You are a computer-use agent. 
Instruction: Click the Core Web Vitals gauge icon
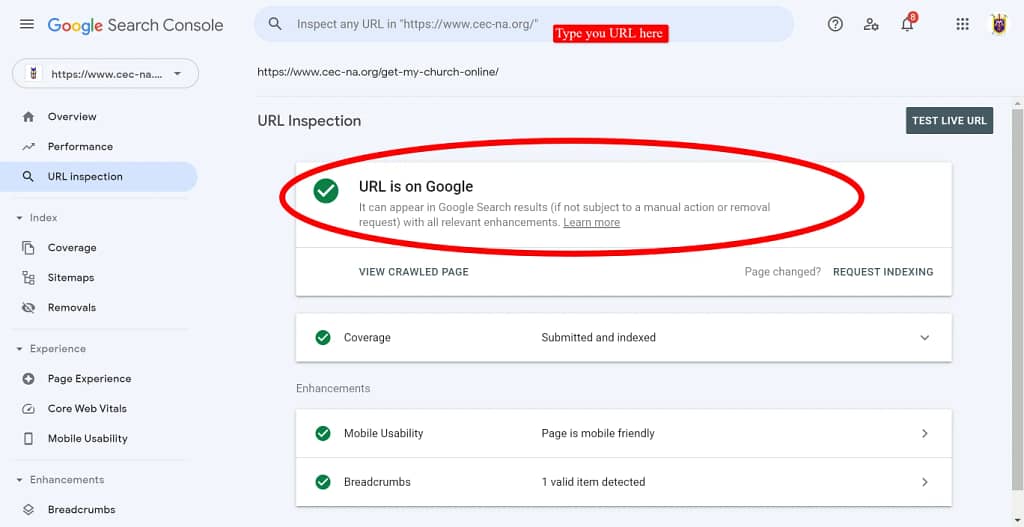pyautogui.click(x=28, y=409)
